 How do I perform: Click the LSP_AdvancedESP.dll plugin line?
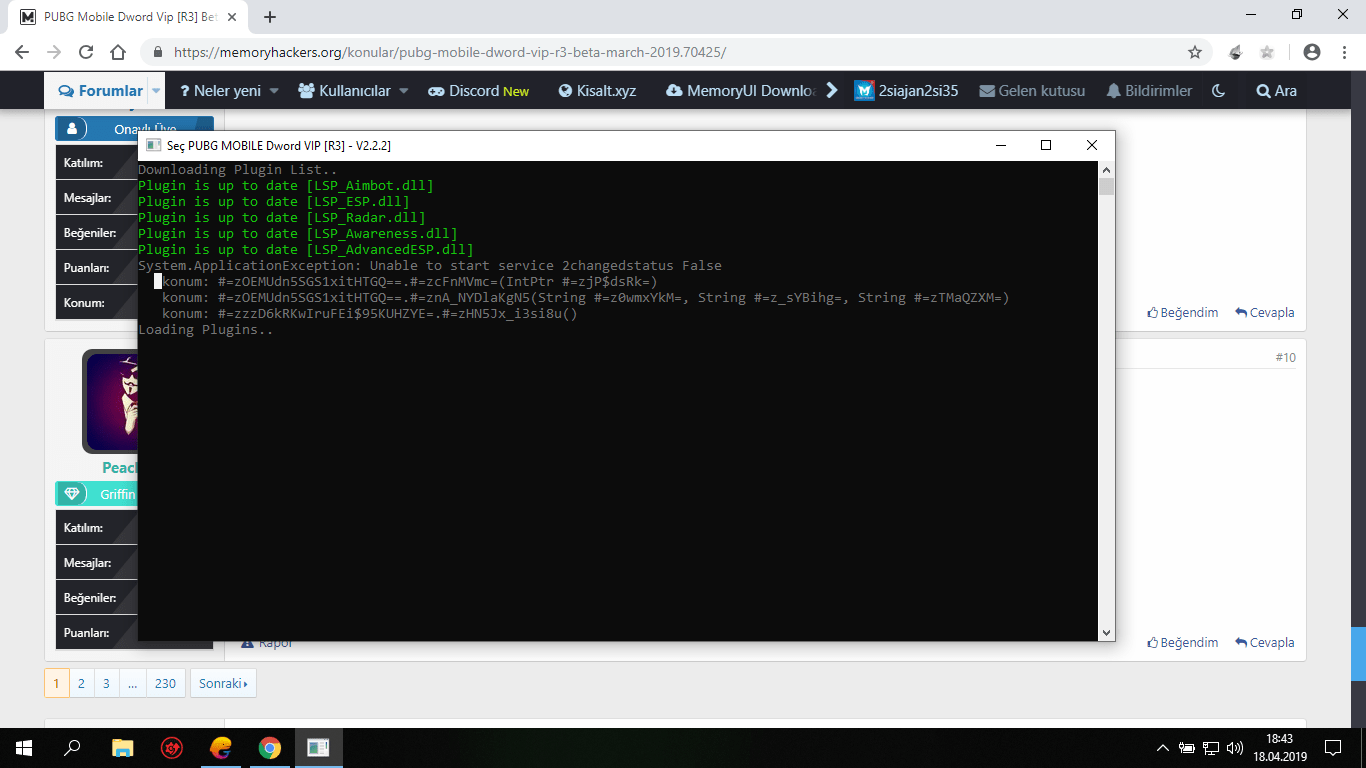point(306,250)
